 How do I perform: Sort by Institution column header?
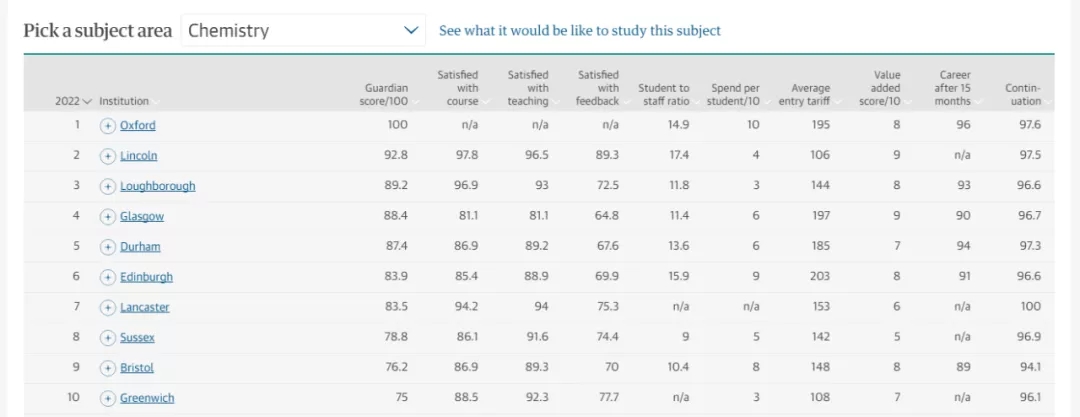[x=128, y=101]
